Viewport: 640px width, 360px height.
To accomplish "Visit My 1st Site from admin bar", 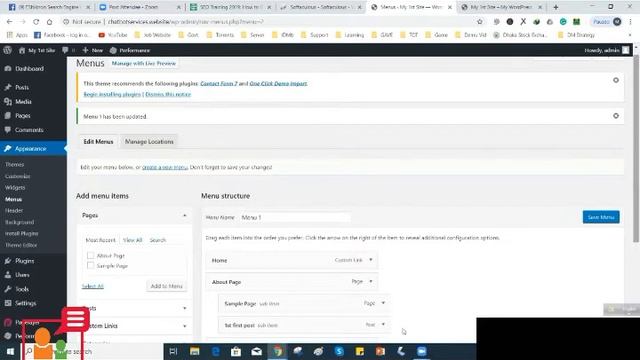I will click(x=37, y=50).
